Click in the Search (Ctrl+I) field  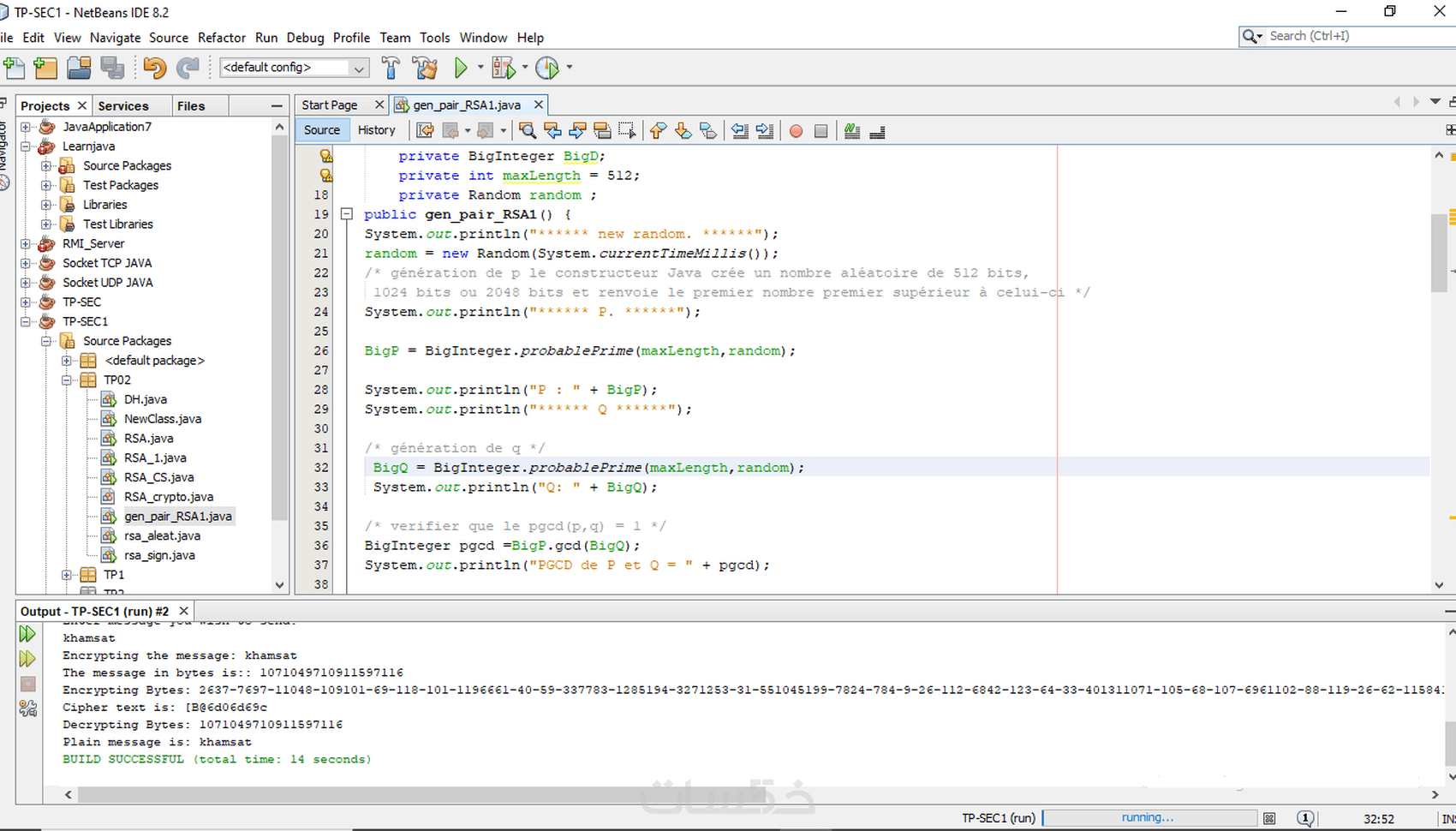[x=1361, y=36]
